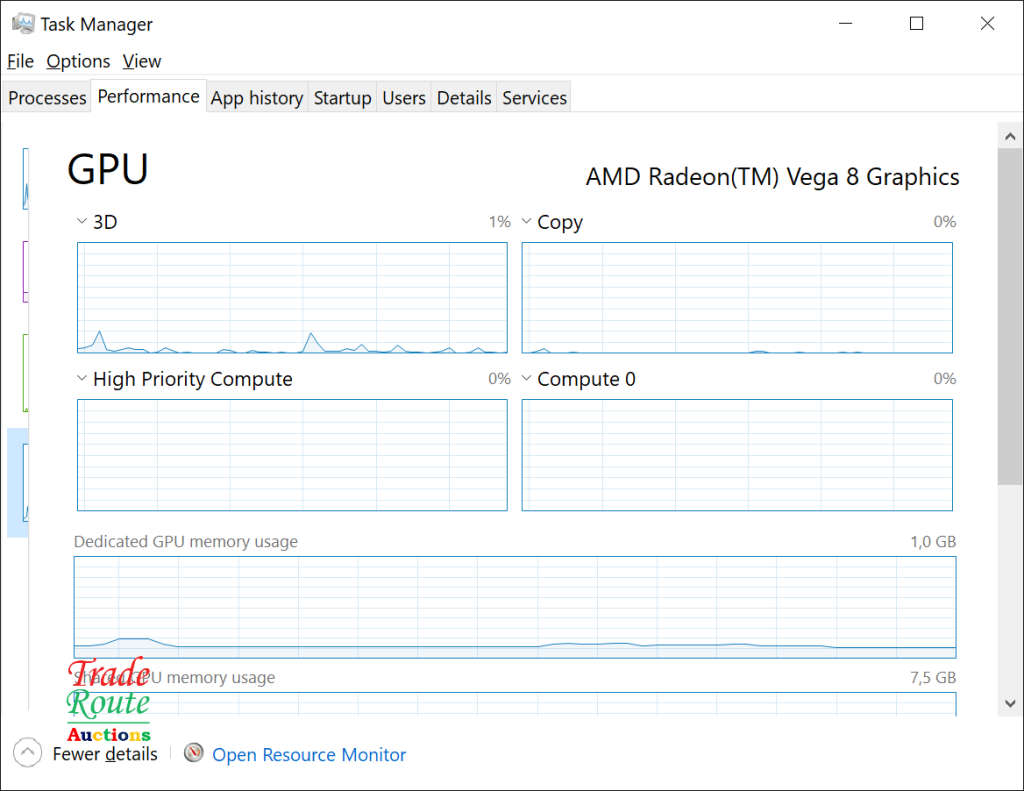The width and height of the screenshot is (1024, 791).
Task: Open the High Priority Compute dropdown
Action: [82, 379]
